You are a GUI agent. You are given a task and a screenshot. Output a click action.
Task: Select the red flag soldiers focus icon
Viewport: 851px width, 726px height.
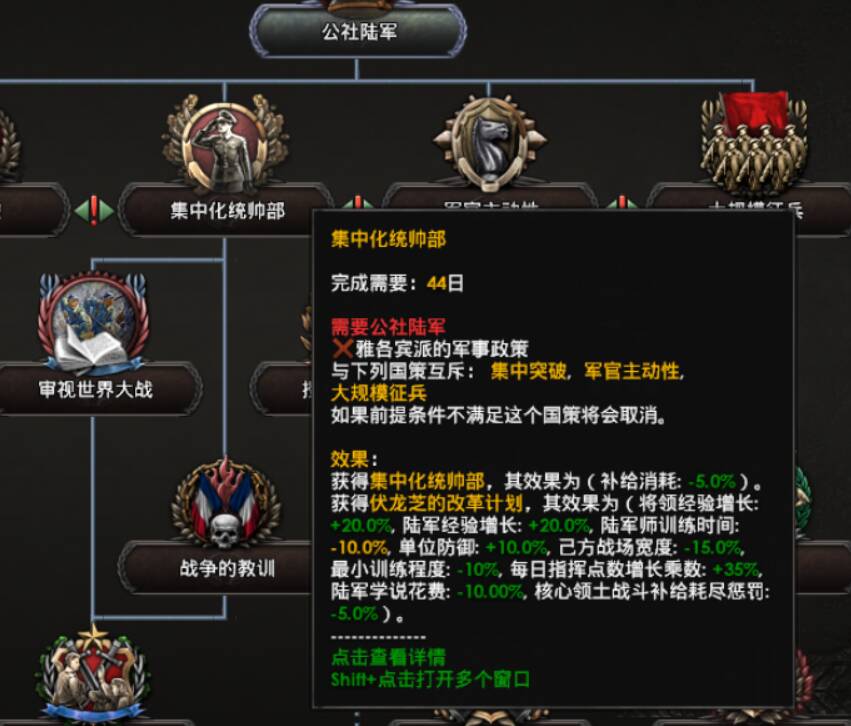coord(754,144)
